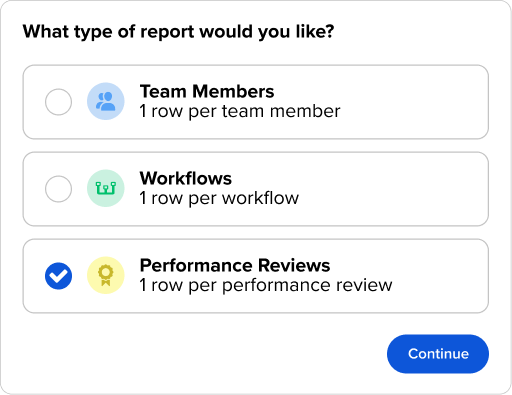Viewport: 512px width, 395px height.
Task: Select the Workflows radio button
Action: coord(58,189)
